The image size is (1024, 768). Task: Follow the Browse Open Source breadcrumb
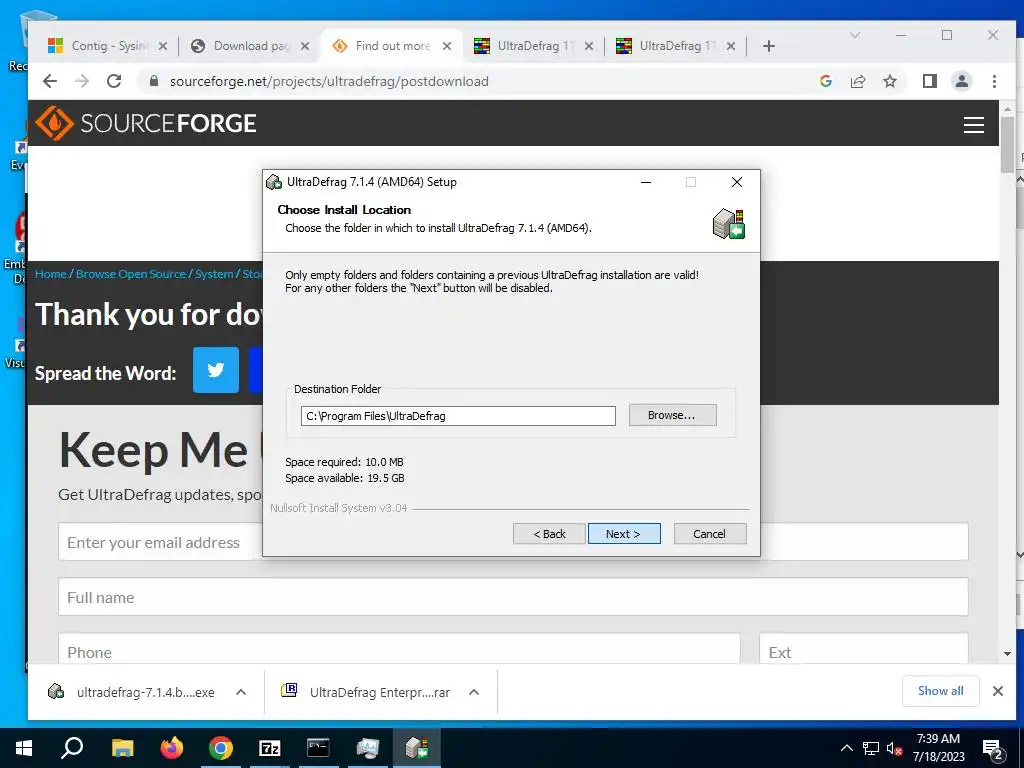click(131, 274)
